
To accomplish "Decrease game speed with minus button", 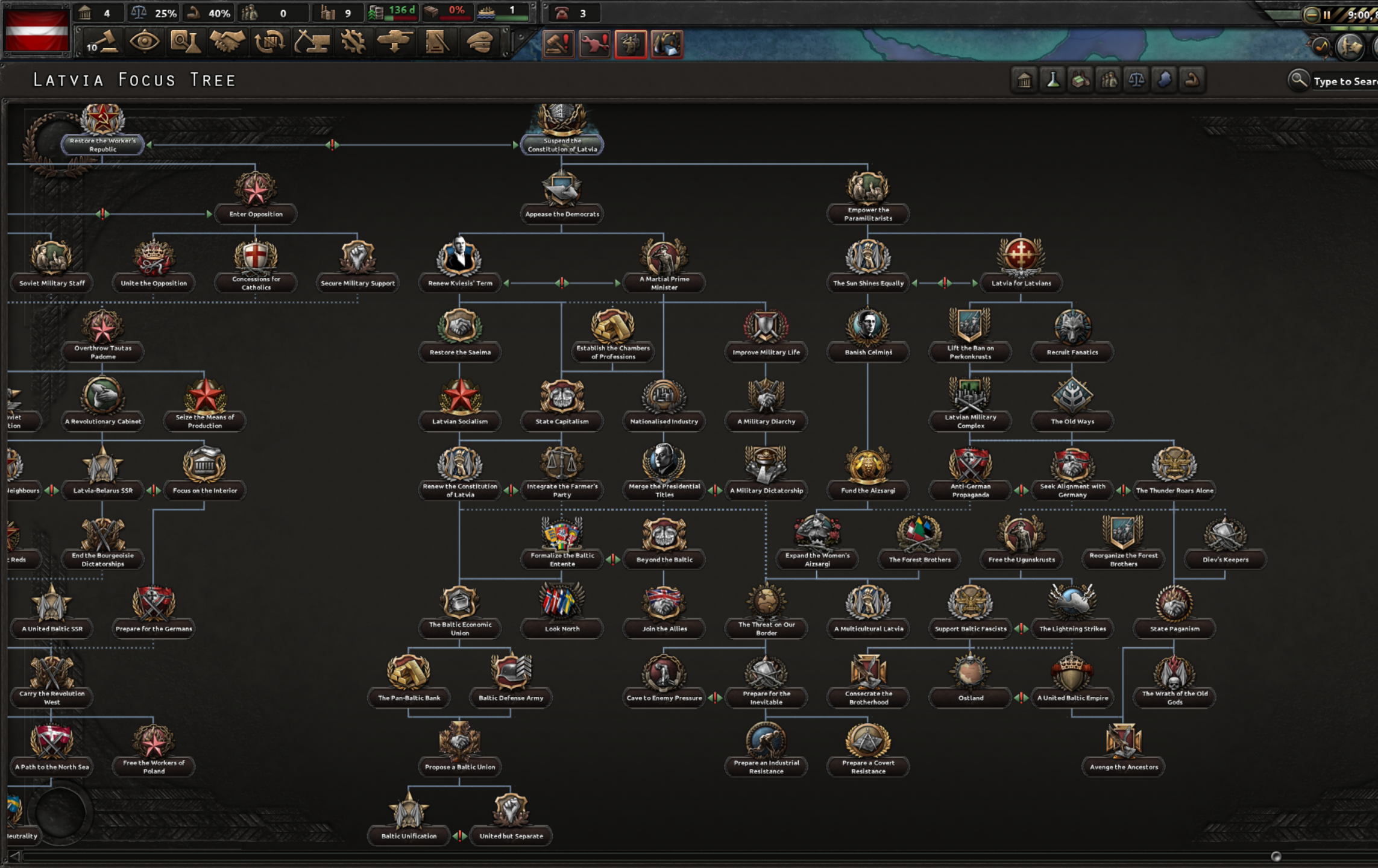I will click(1310, 15).
